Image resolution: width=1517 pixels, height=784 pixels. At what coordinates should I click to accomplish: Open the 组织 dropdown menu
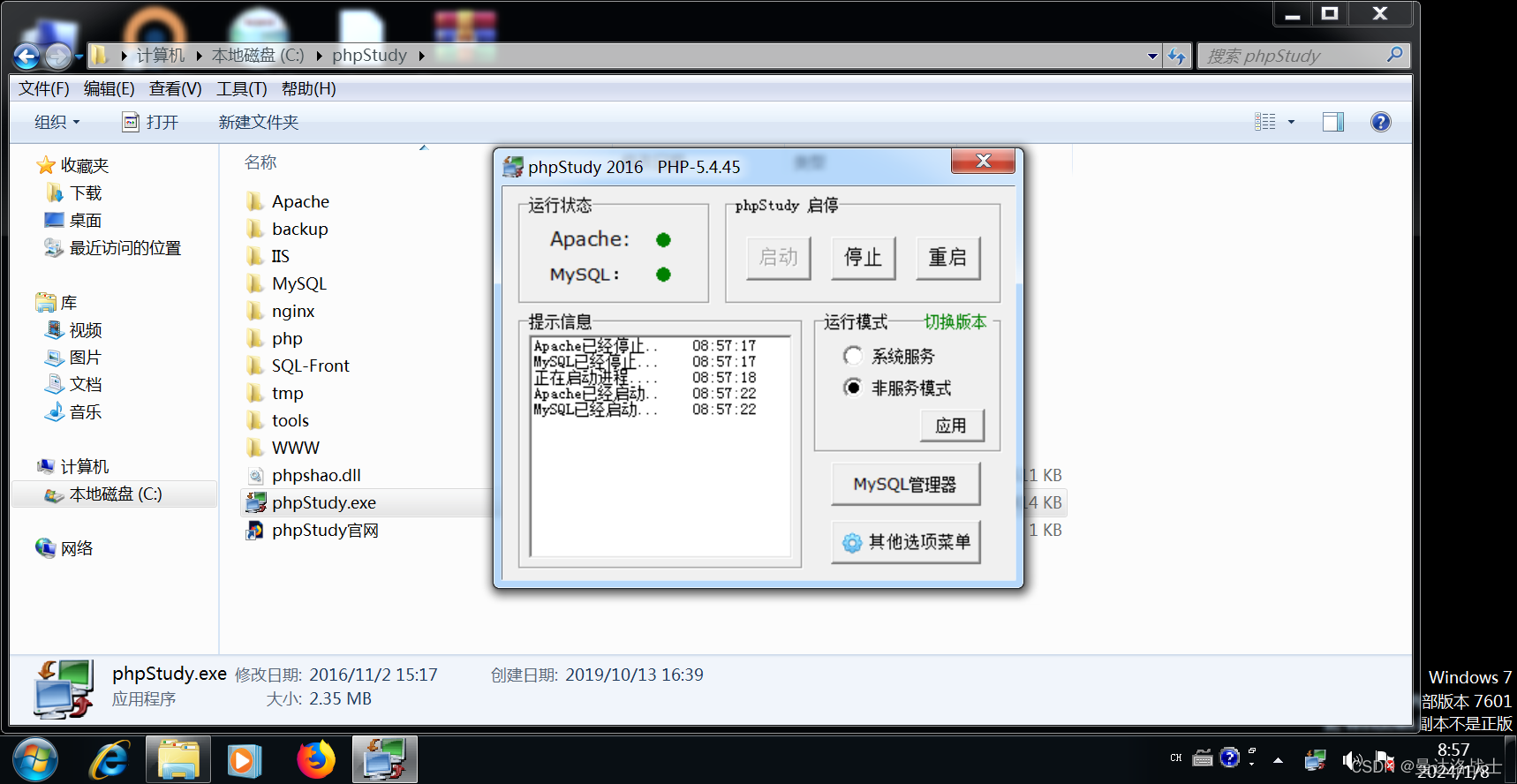tap(57, 122)
